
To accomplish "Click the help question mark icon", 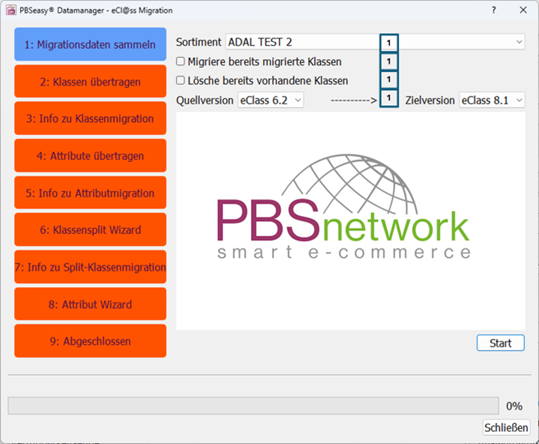I will tap(494, 10).
